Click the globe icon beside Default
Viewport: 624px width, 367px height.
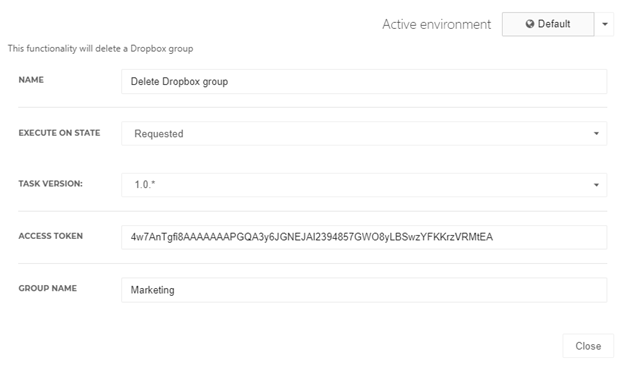click(530, 24)
